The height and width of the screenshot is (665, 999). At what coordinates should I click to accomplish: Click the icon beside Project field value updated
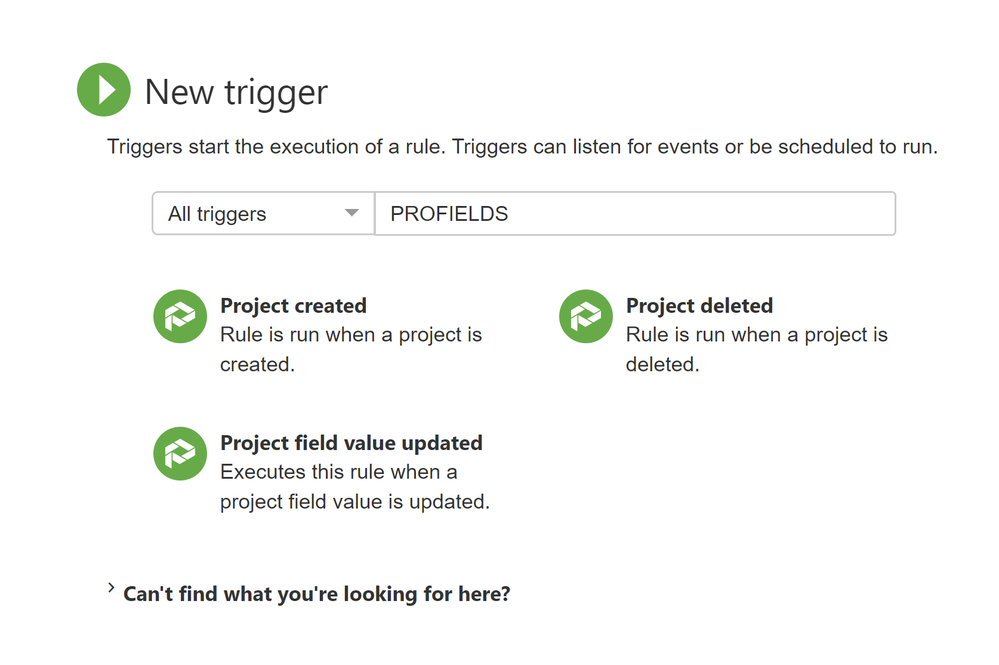tap(180, 454)
